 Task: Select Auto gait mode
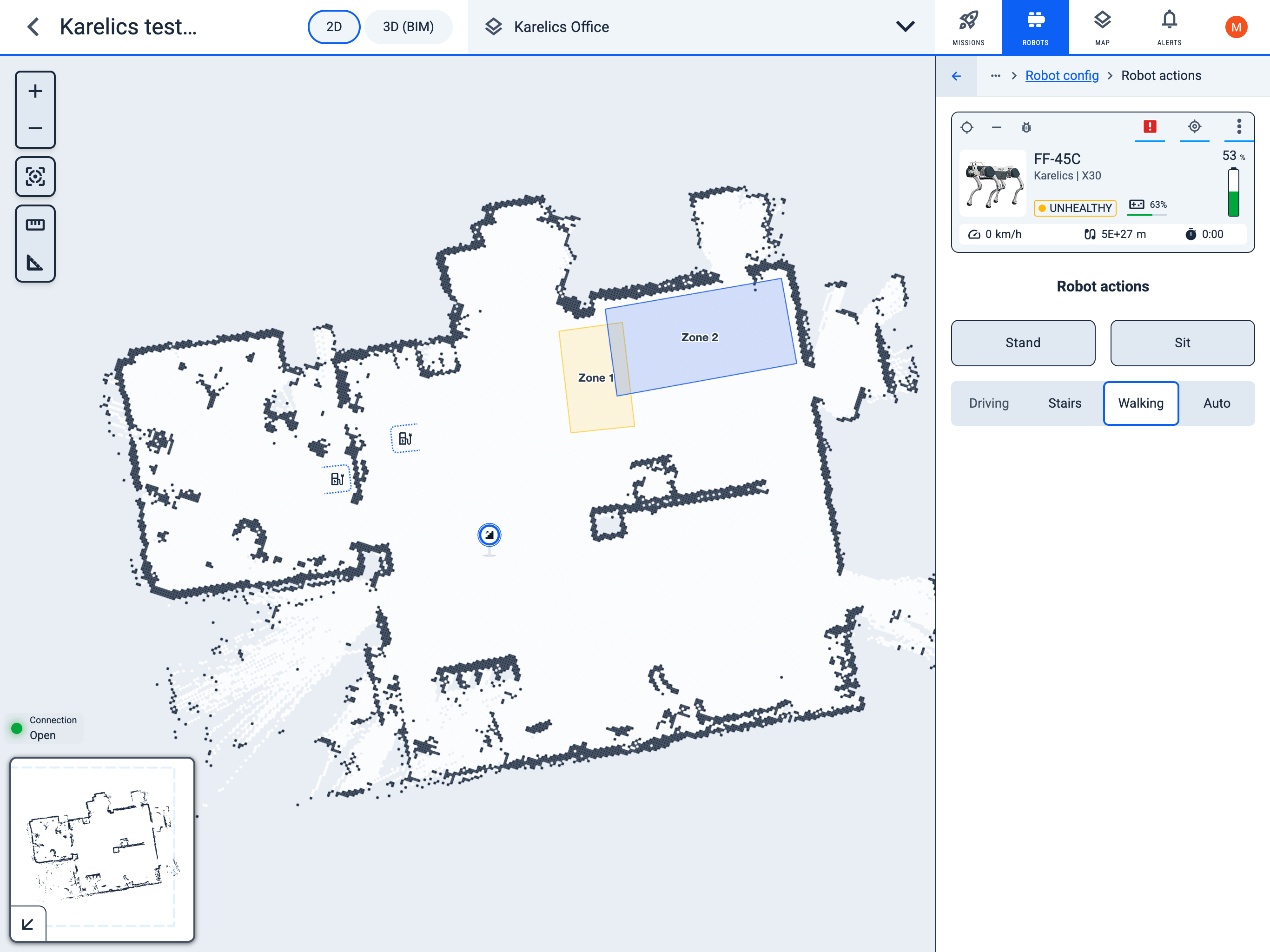click(x=1216, y=403)
